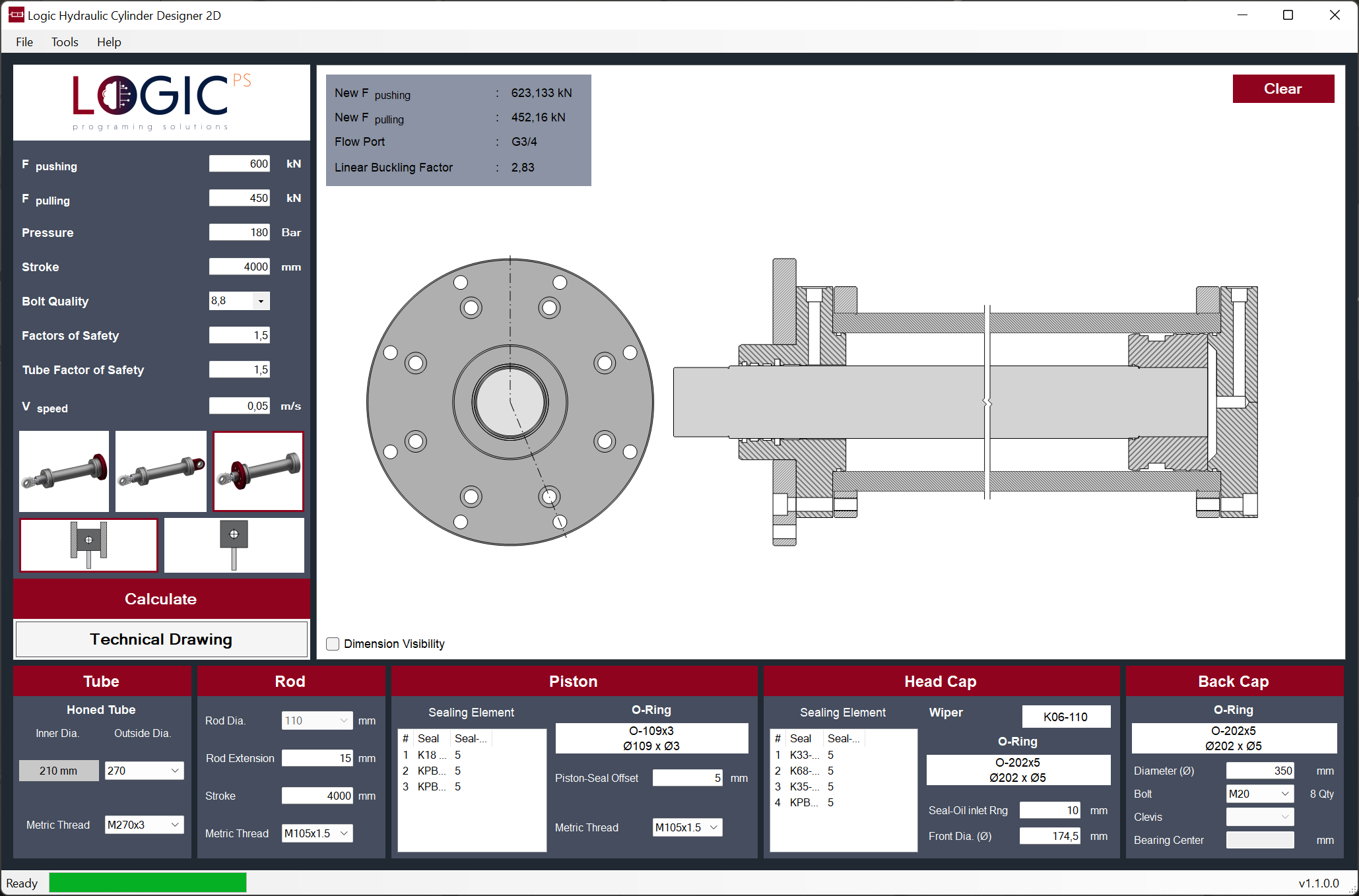The image size is (1359, 896).
Task: Select the rear flange mounted cylinder image
Action: click(64, 471)
